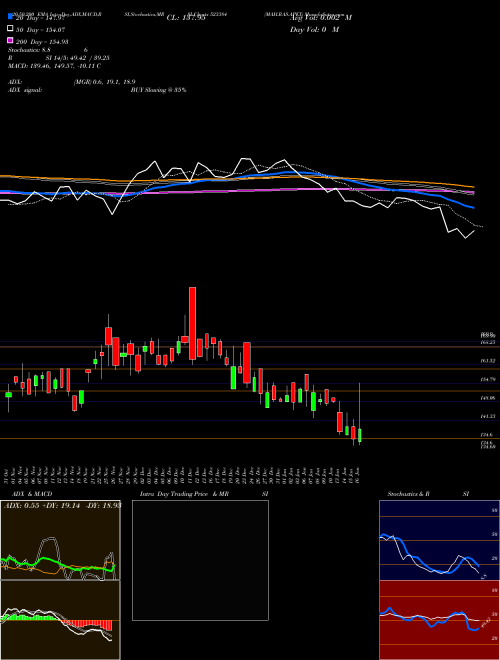Screen dimensions: 500x660
Task: Click the last green candlestick with long wick
Action: point(359,435)
